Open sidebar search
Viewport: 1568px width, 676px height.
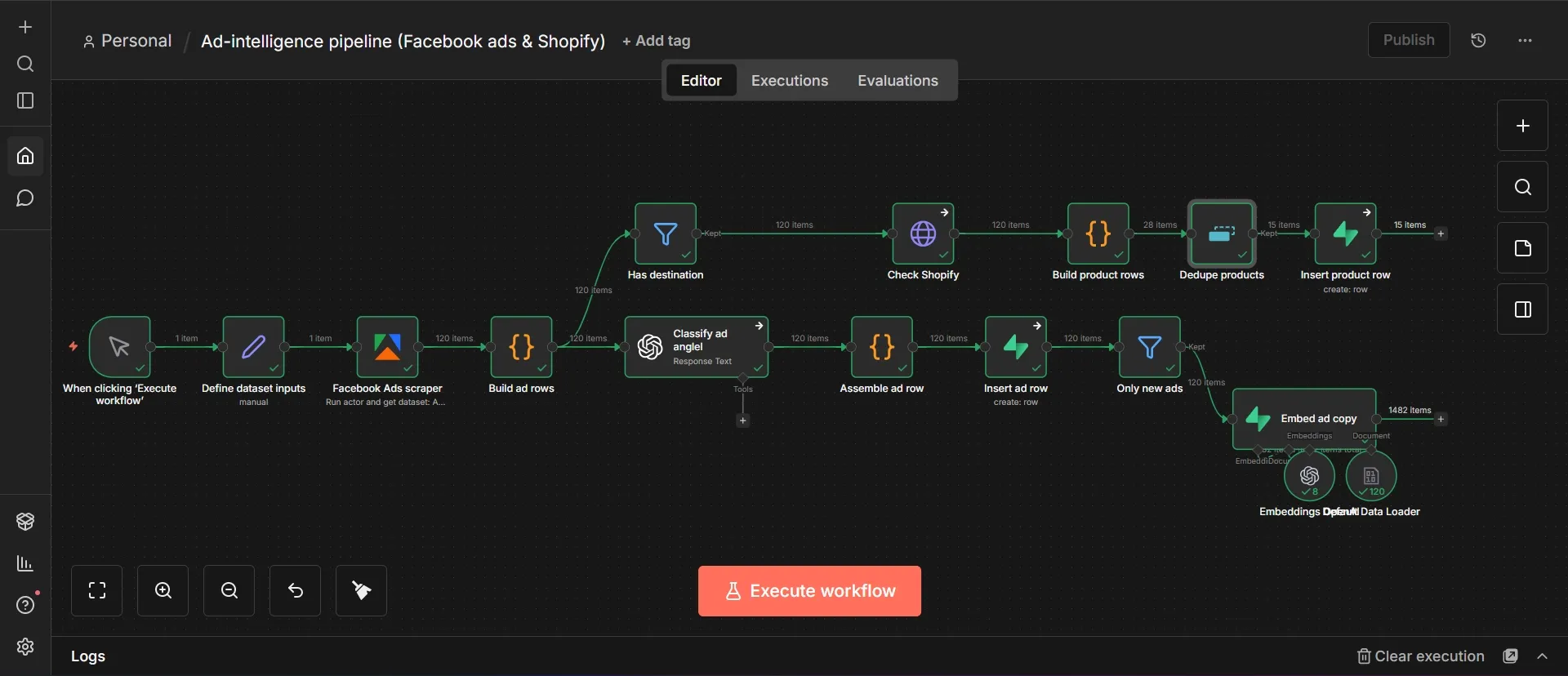(x=25, y=64)
